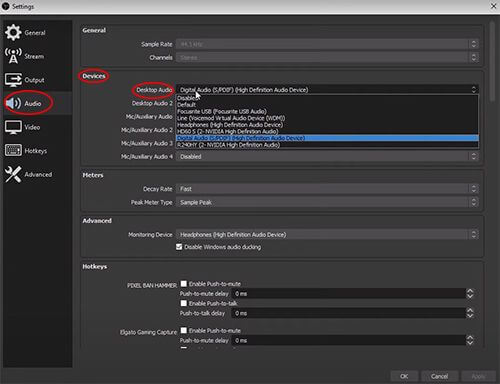
Task: Click PIXEL BAN HAMMER push-to-talk delay field
Action: click(349, 313)
